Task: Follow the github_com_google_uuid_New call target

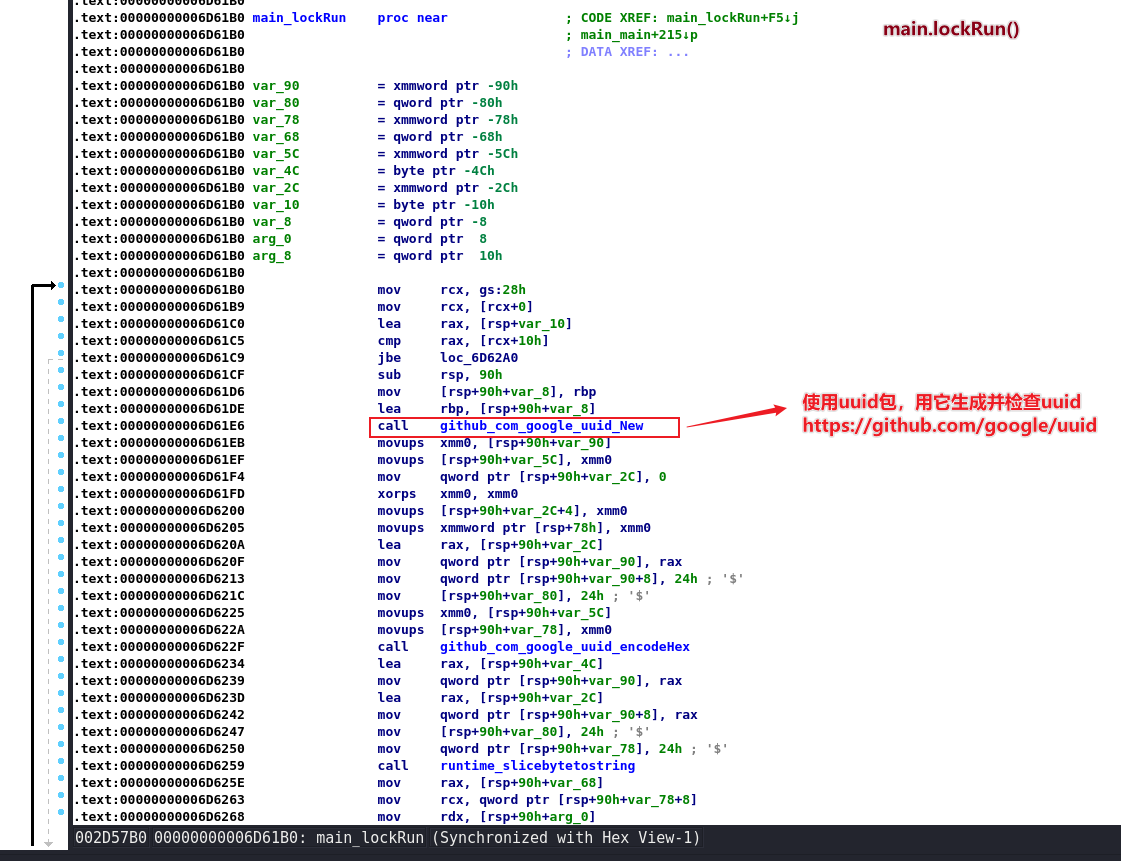Action: point(541,426)
